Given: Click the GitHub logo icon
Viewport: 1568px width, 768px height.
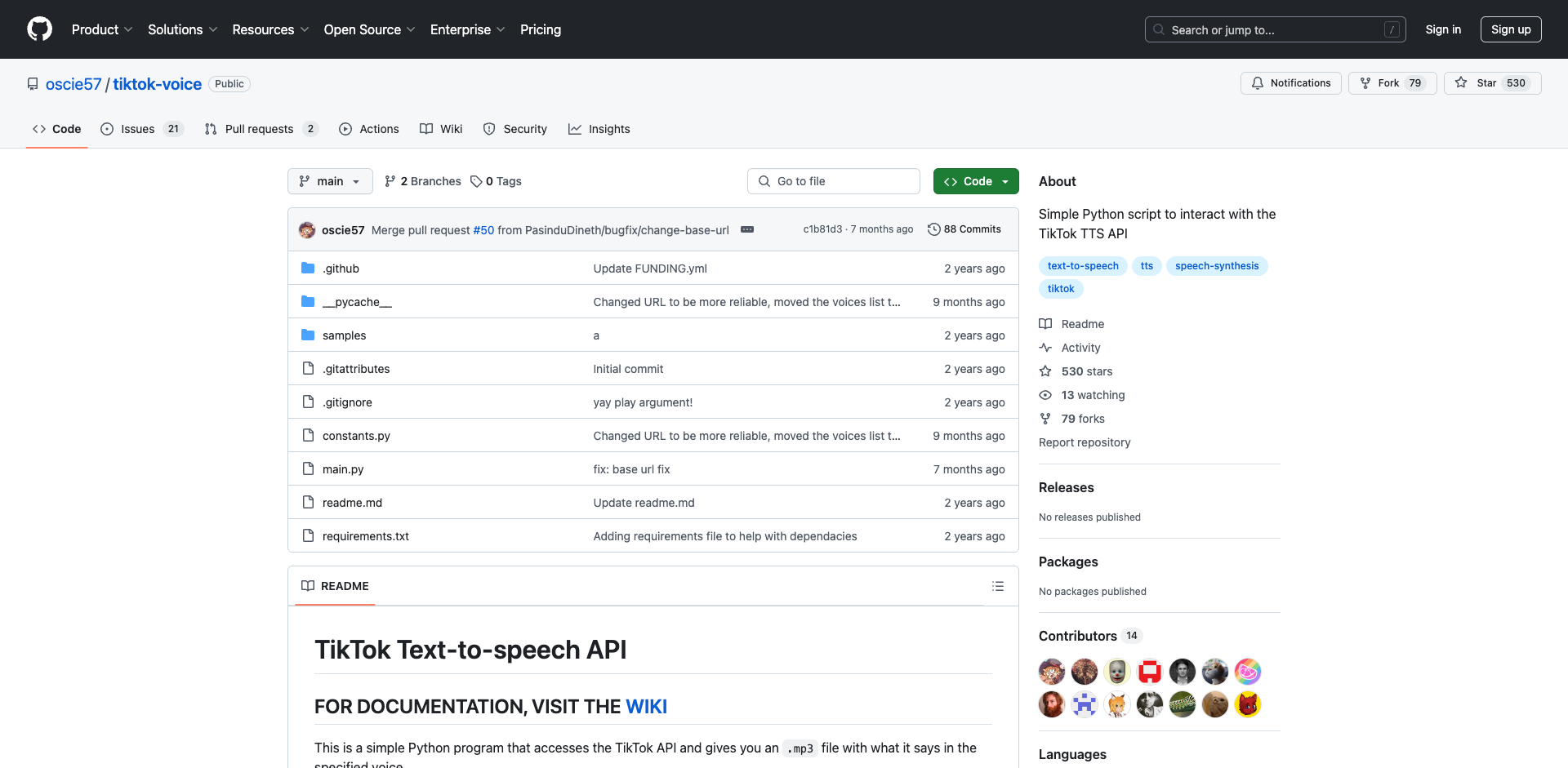Looking at the screenshot, I should pyautogui.click(x=39, y=29).
